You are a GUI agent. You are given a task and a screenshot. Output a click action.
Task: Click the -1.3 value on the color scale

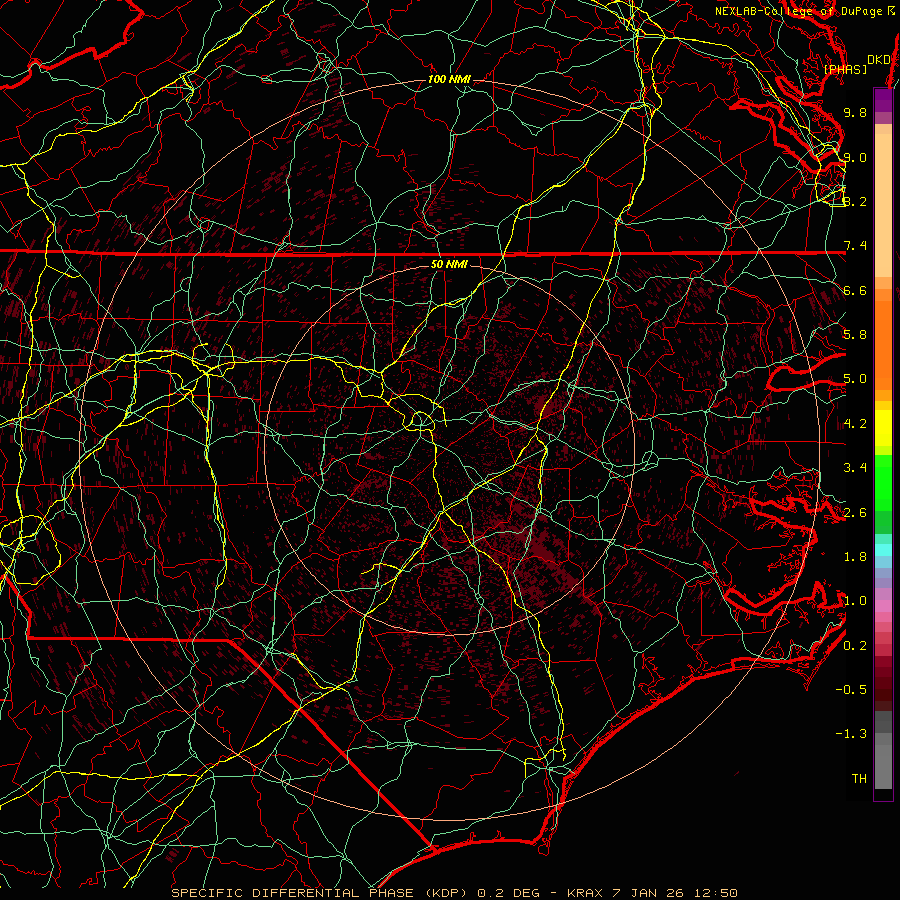click(851, 734)
